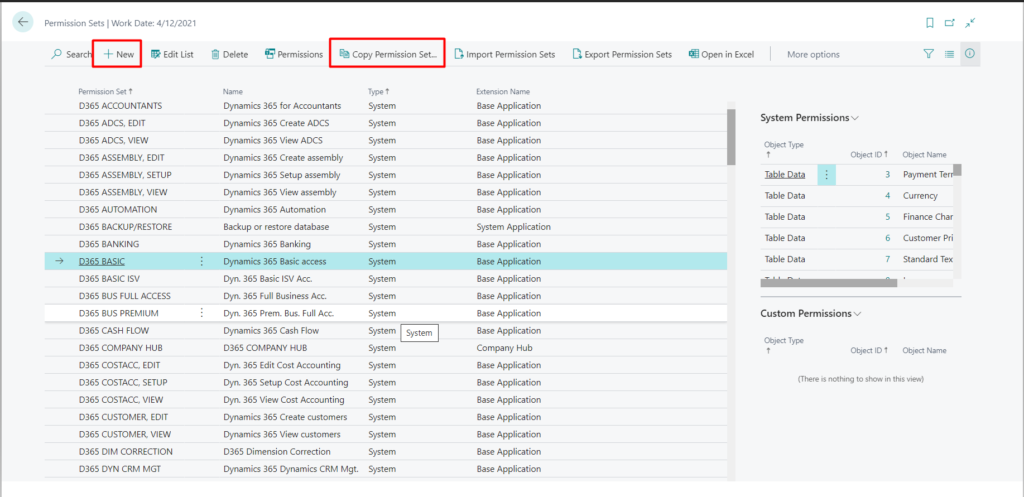This screenshot has height=497, width=1024.
Task: Select the D365 ASSEMBLY, SETUP row
Action: [385, 175]
